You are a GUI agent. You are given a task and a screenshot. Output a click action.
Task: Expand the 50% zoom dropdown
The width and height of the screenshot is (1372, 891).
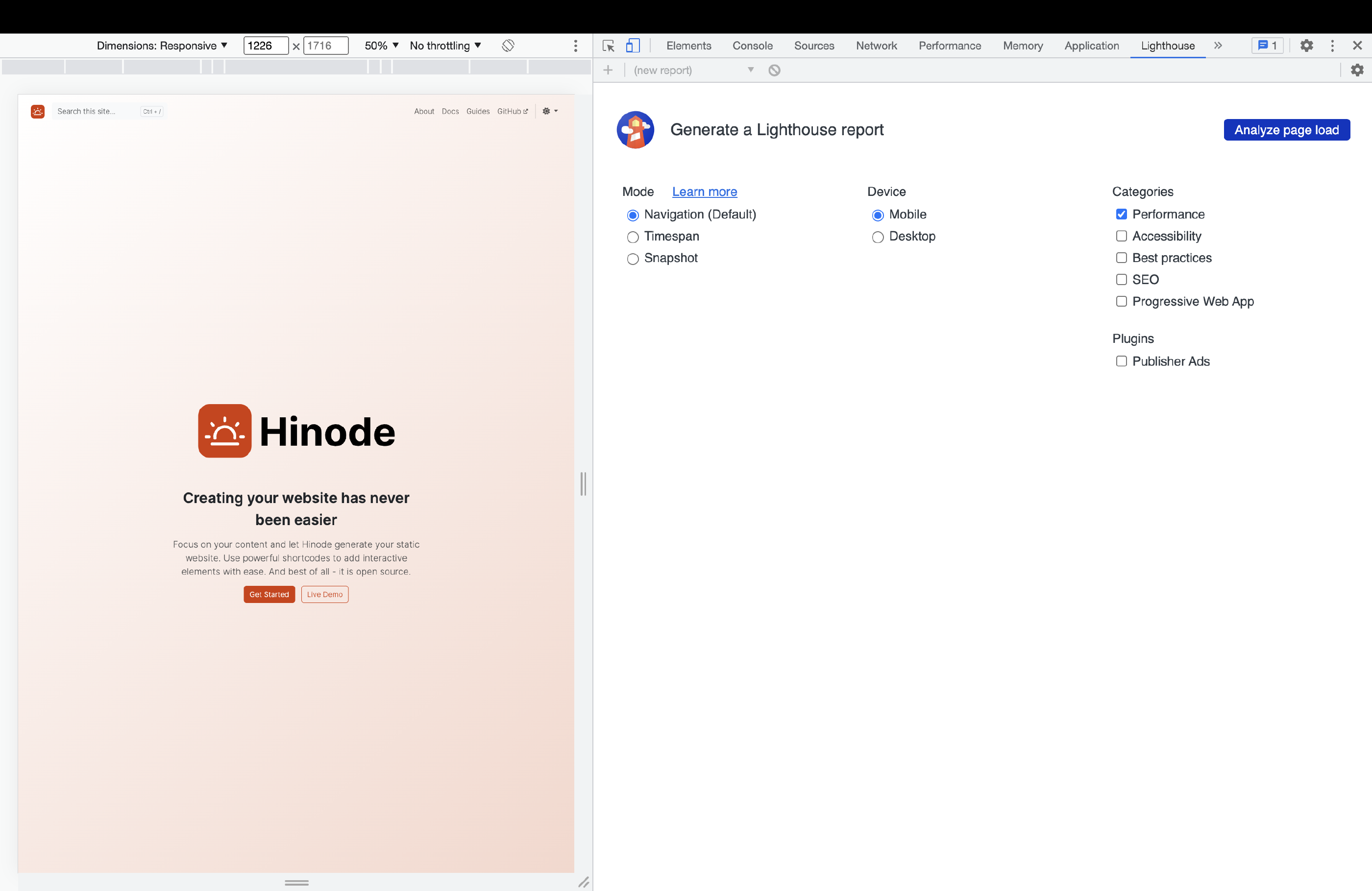(x=381, y=46)
